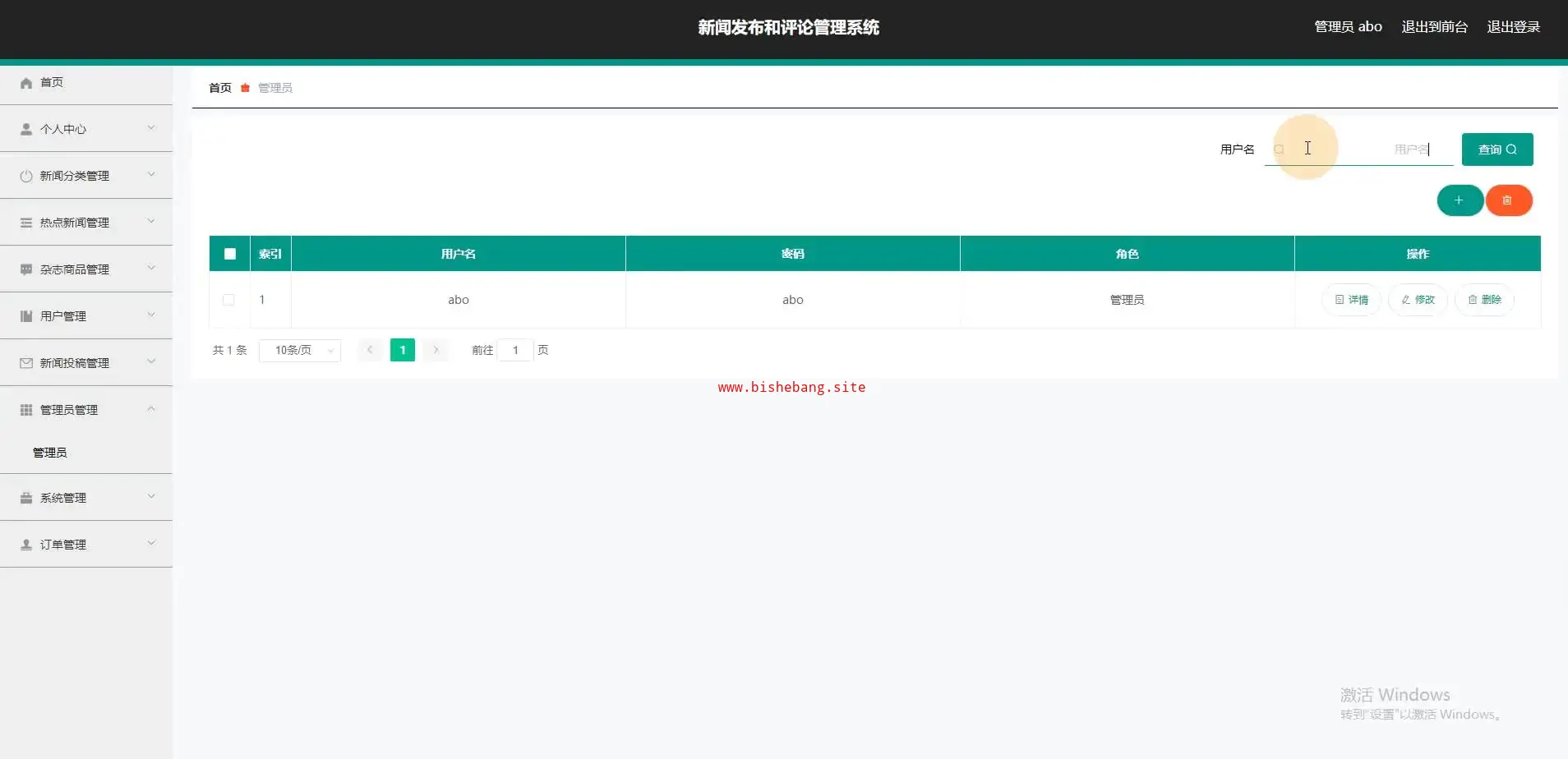Click the green plus add button

pos(1460,200)
